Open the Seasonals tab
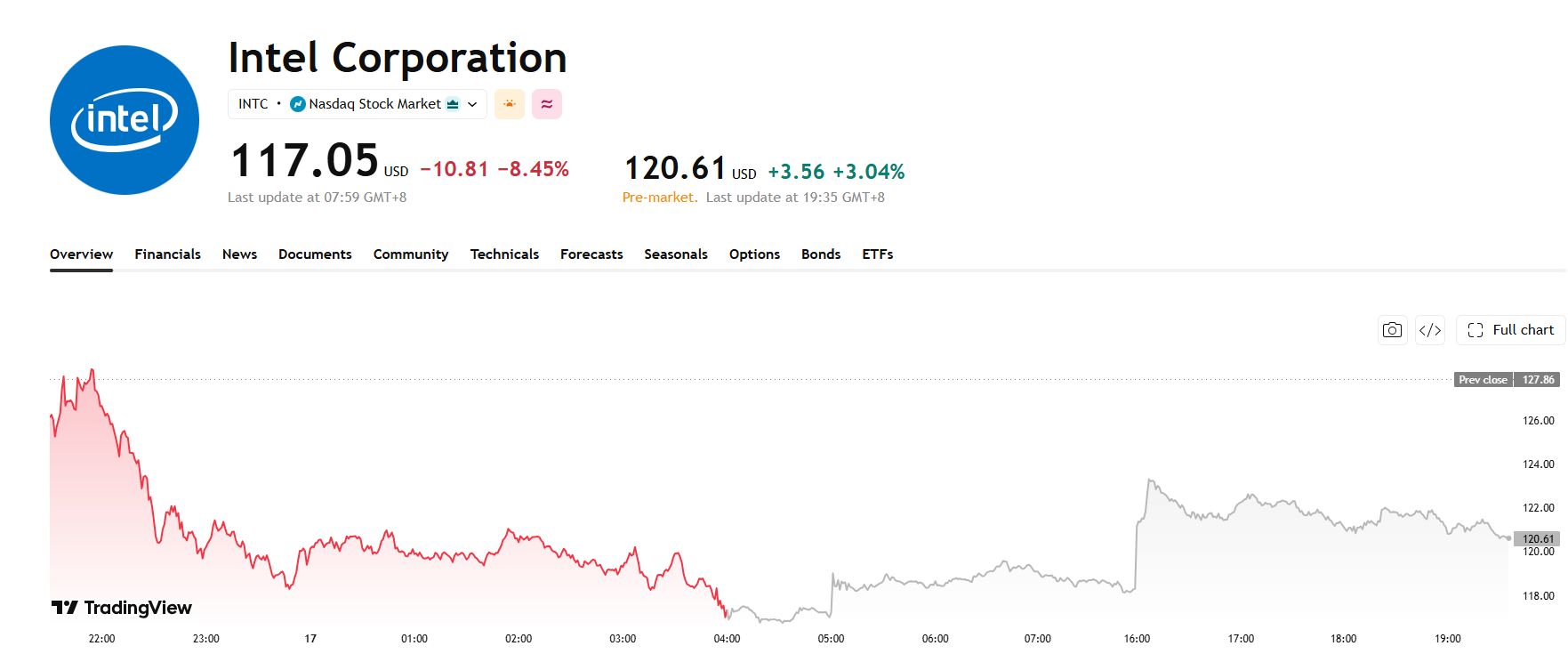1568x654 pixels. [x=676, y=254]
